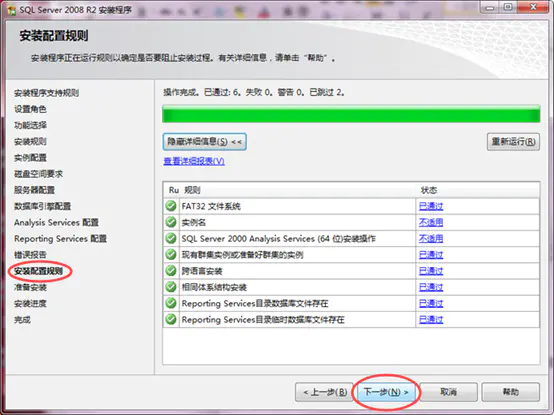Select 磁盘空间要求 step in sidebar
The height and width of the screenshot is (415, 554).
point(38,174)
